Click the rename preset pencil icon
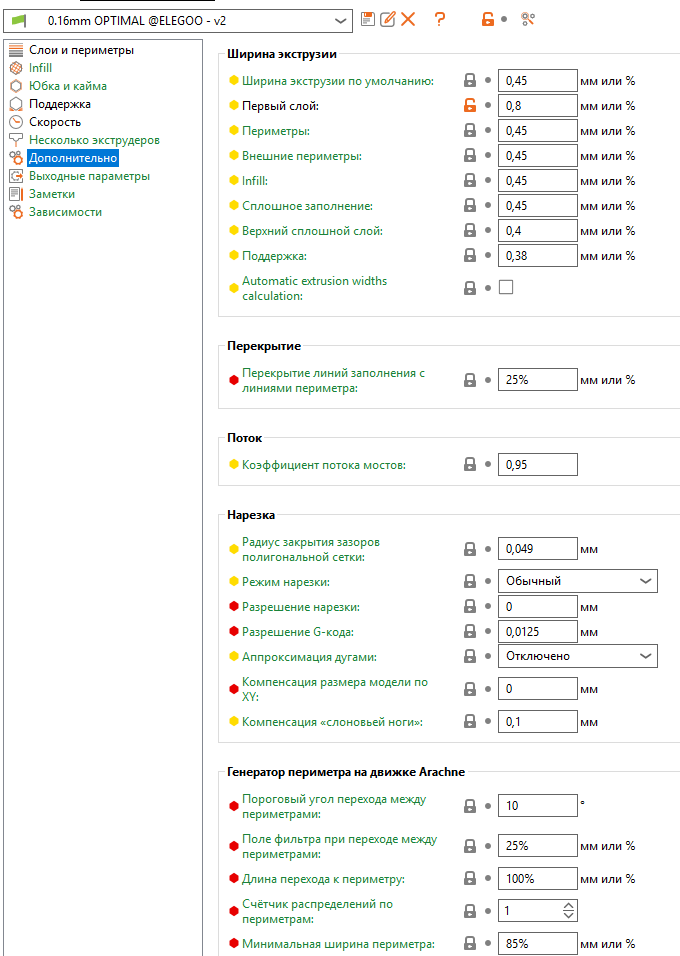Screen dimensions: 680x956 (x=388, y=19)
